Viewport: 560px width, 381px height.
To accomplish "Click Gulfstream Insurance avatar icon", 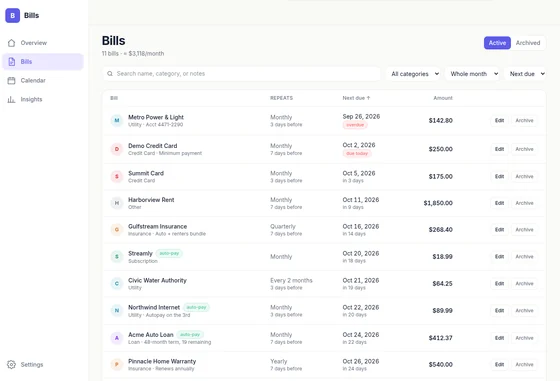I will [117, 230].
